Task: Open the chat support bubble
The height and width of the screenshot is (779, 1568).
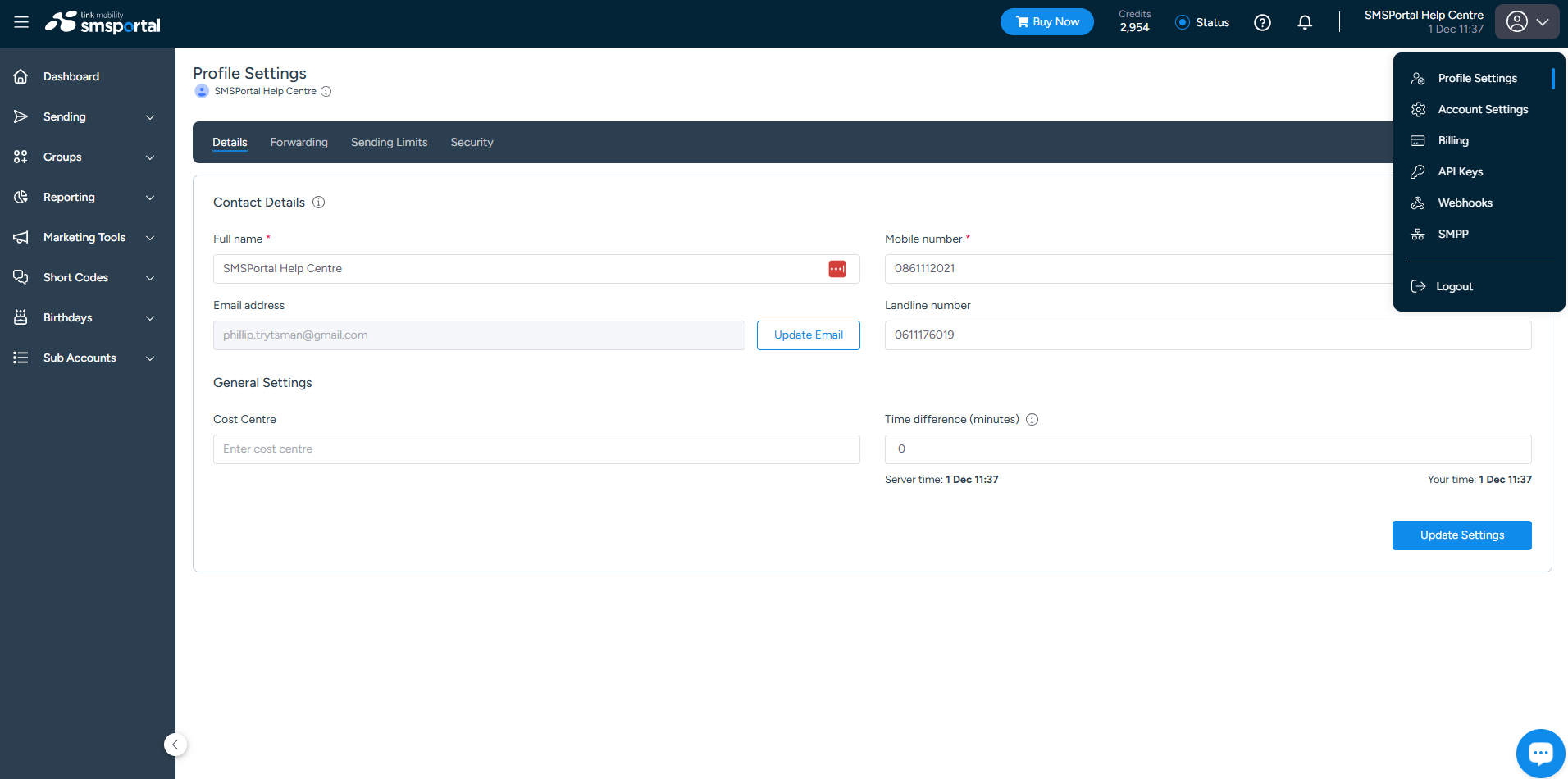Action: coord(1540,752)
